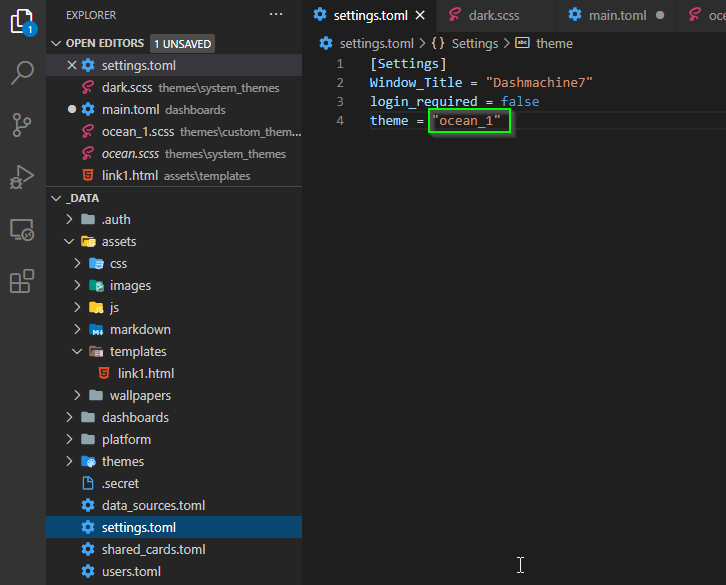Screen dimensions: 726x585
Task: Collapse the Open Editors section
Action: pyautogui.click(x=56, y=44)
